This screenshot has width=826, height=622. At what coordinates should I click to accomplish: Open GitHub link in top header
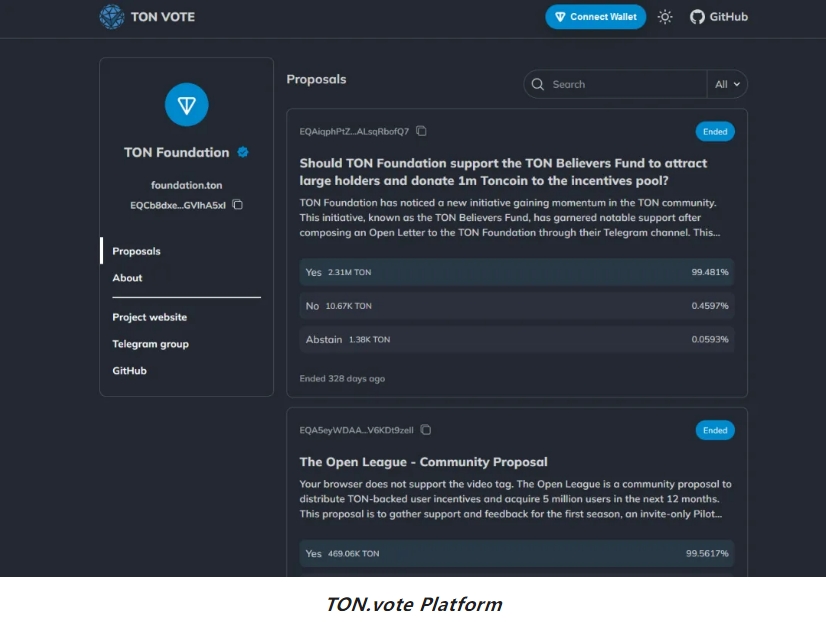point(719,17)
